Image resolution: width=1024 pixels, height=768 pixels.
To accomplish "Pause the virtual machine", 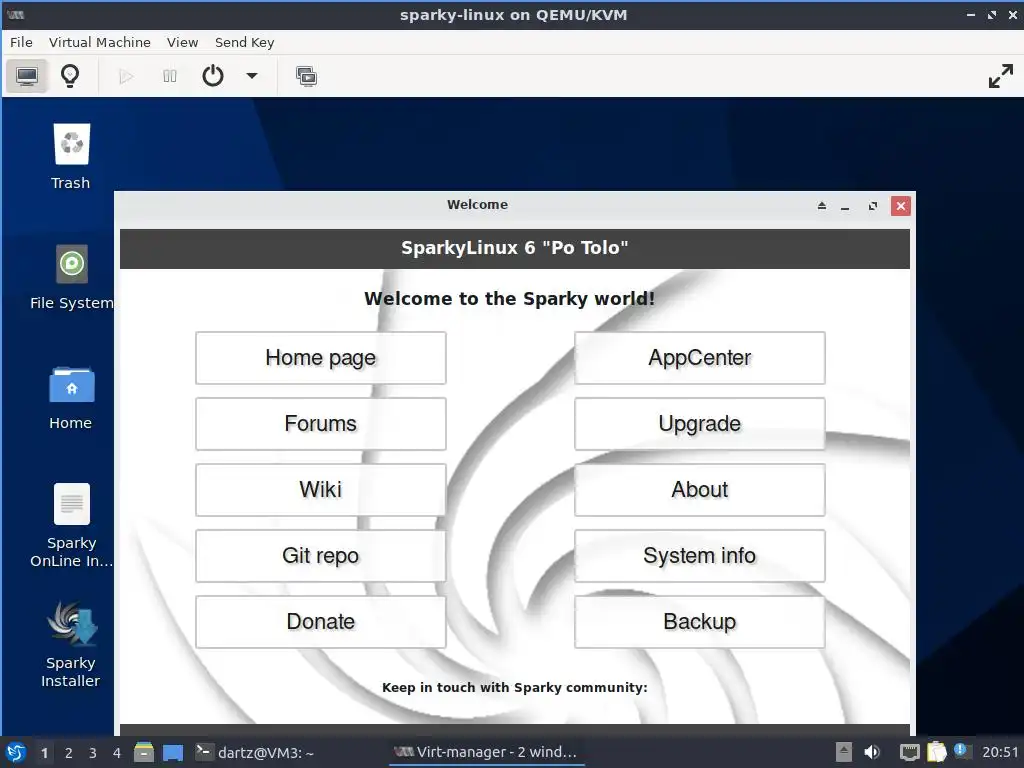I will point(170,76).
